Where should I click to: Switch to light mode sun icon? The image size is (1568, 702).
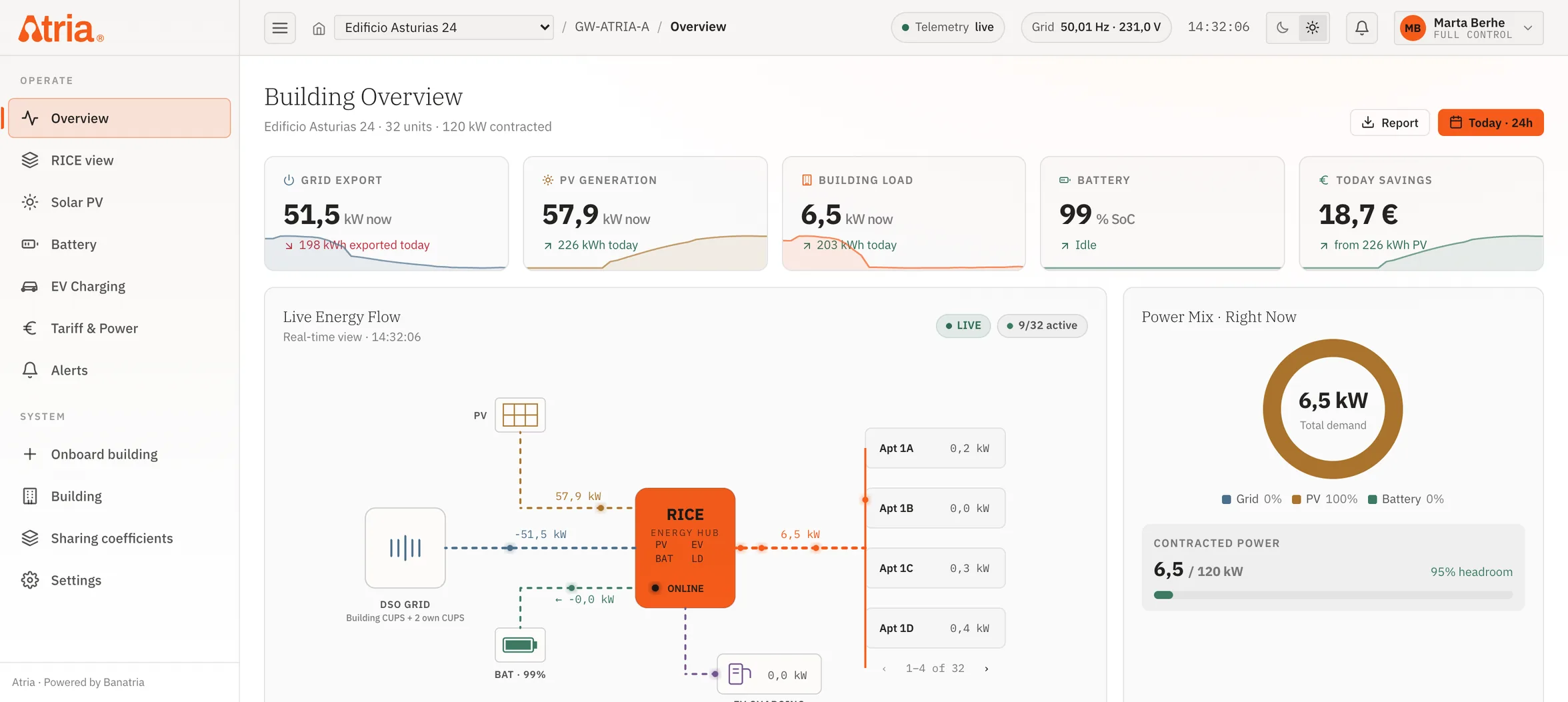point(1312,28)
